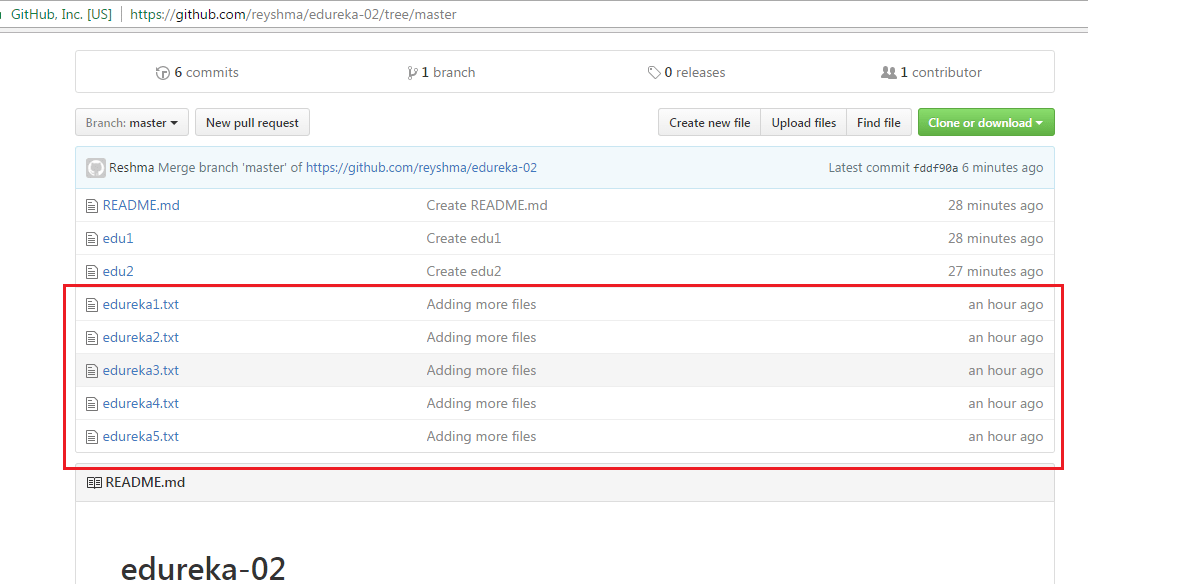Click the Reshma author name

click(x=131, y=167)
